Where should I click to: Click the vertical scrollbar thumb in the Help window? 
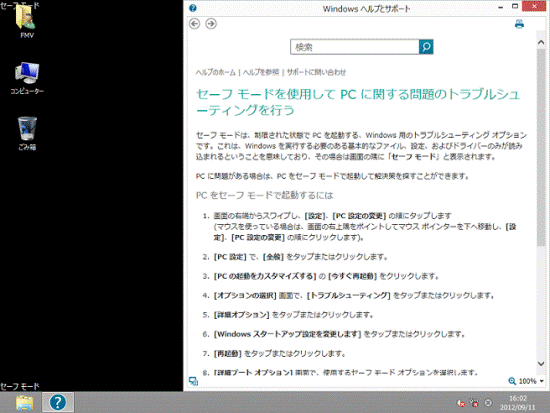[x=541, y=147]
